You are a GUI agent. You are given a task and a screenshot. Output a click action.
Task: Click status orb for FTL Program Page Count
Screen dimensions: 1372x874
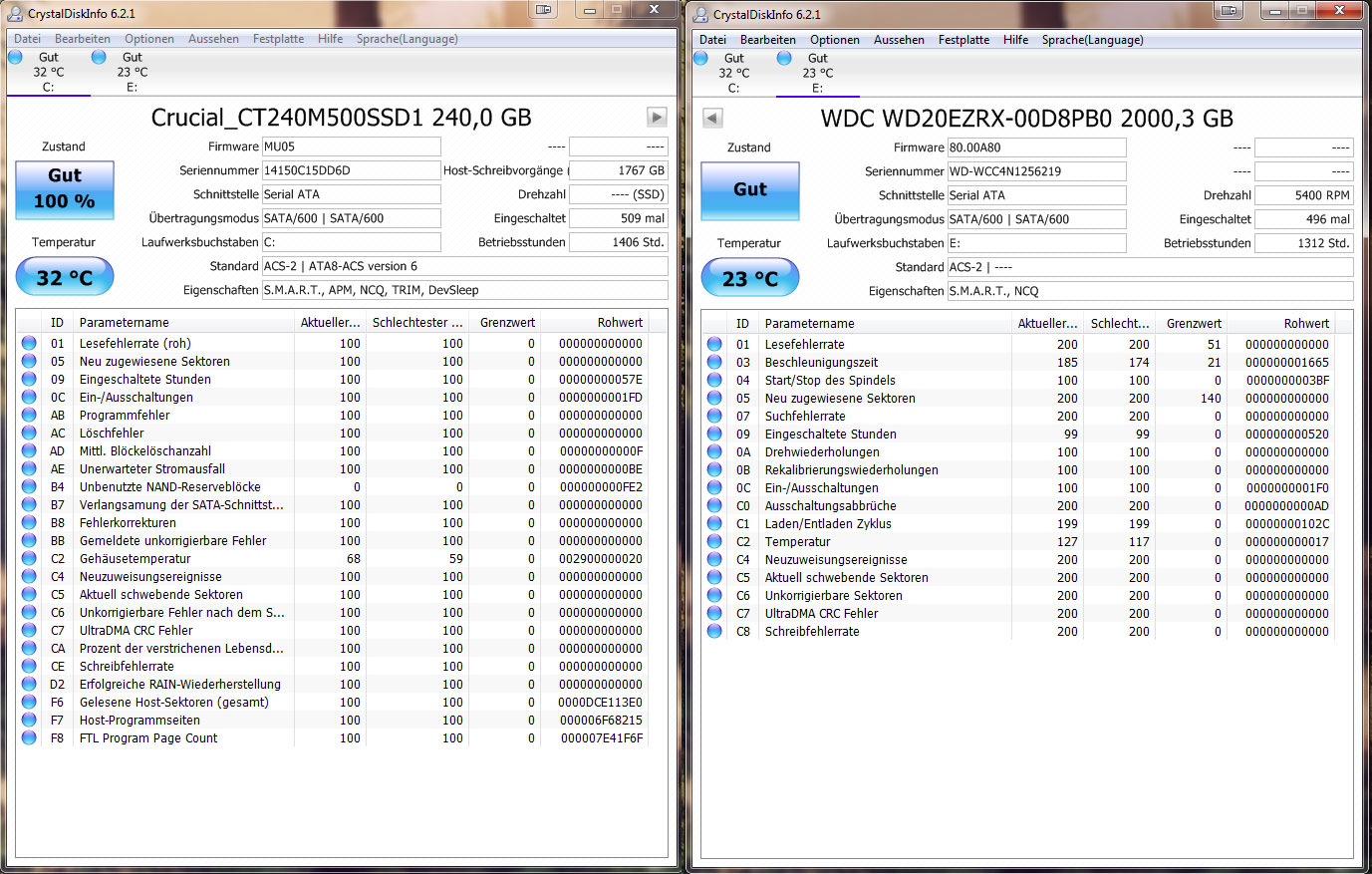pyautogui.click(x=29, y=737)
